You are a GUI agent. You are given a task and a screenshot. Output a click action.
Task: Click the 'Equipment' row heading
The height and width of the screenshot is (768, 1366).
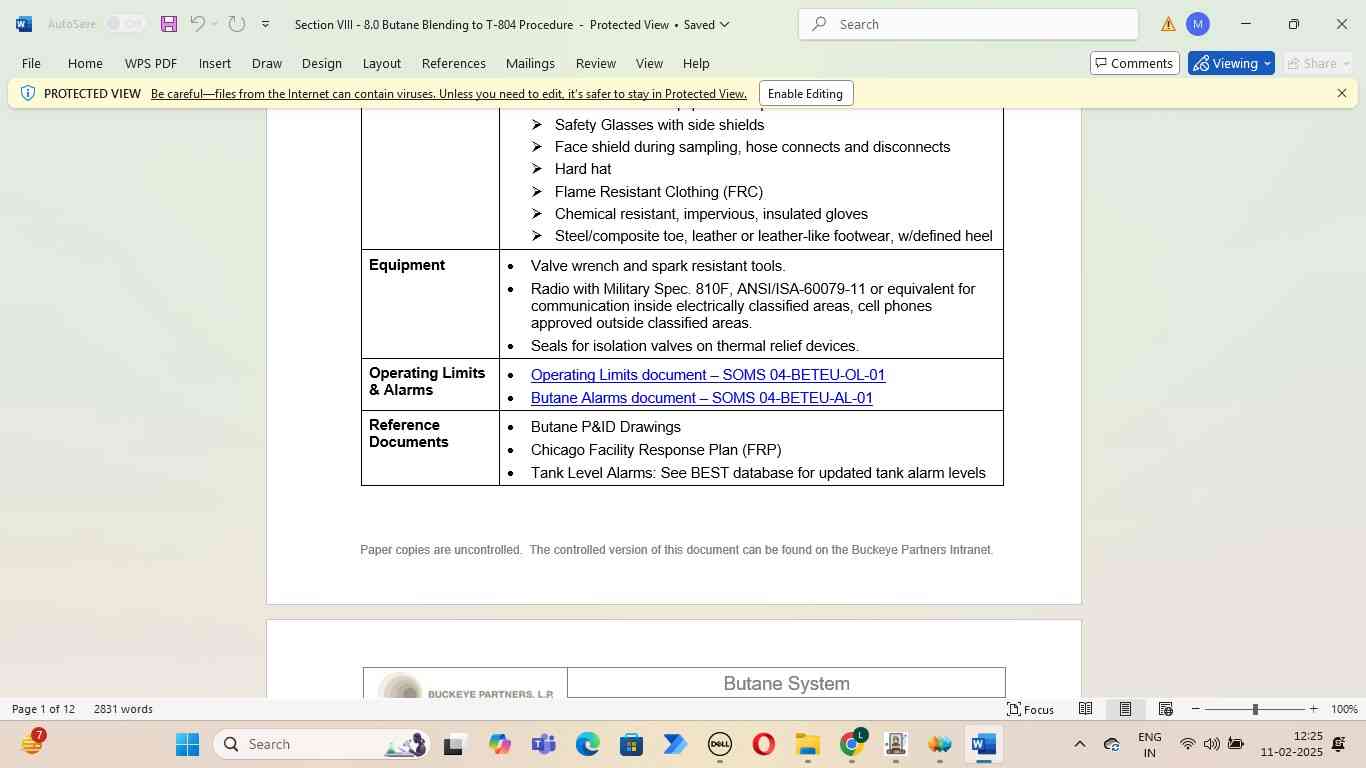407,265
